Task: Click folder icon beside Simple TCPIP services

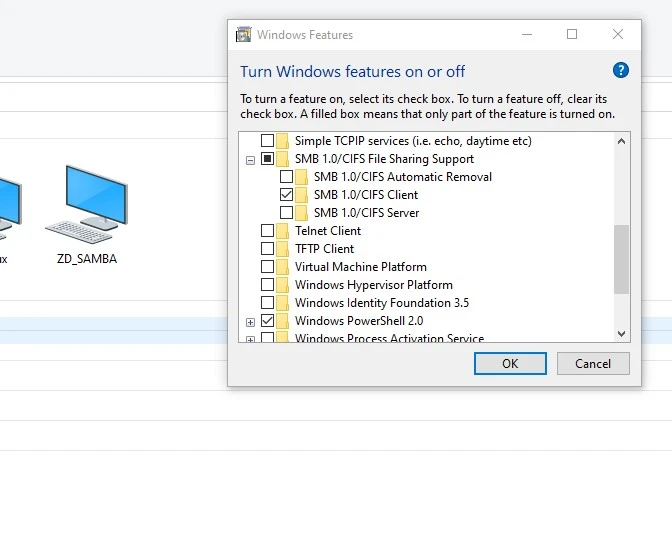Action: click(282, 141)
